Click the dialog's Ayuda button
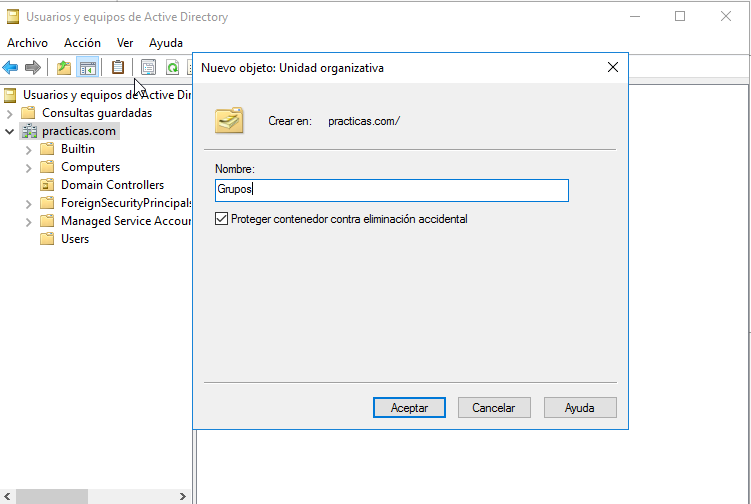This screenshot has width=751, height=504. tap(579, 408)
